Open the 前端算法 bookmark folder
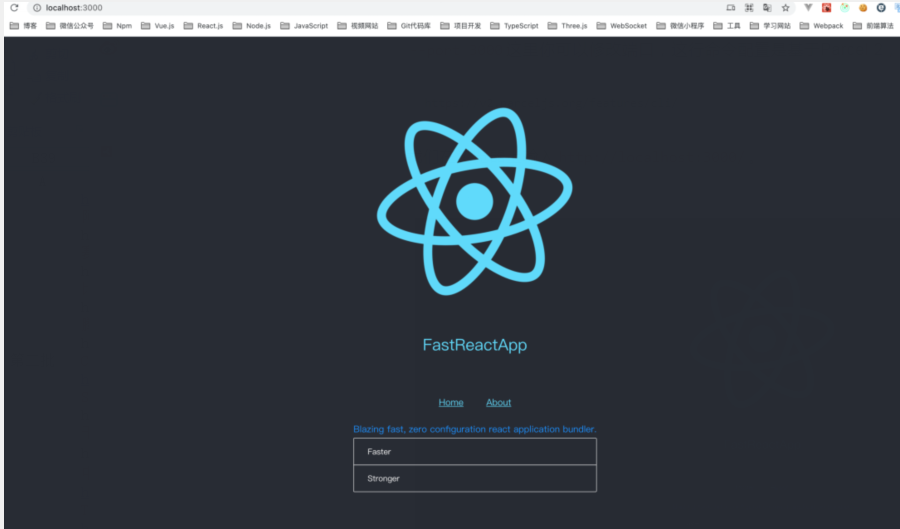 click(873, 26)
